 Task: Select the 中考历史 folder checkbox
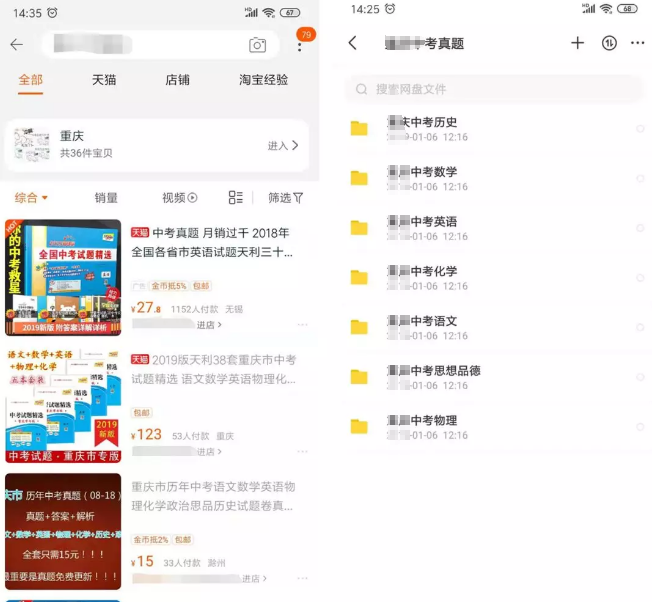(640, 129)
